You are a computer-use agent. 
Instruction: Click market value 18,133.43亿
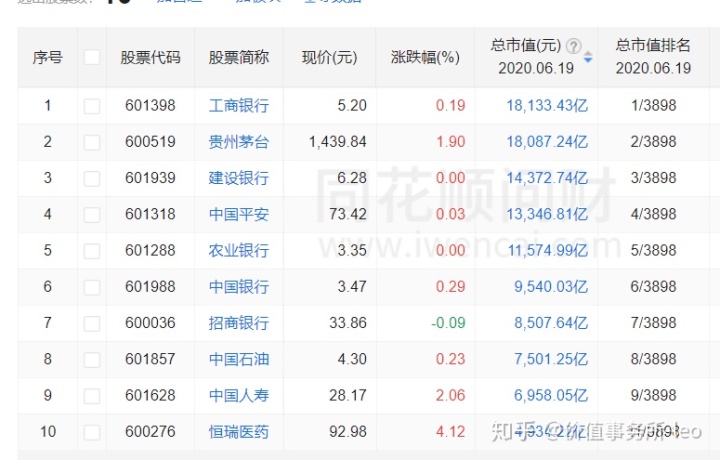pos(547,106)
